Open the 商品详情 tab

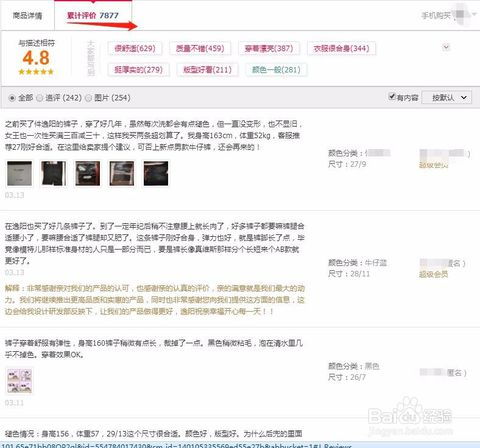pos(27,15)
